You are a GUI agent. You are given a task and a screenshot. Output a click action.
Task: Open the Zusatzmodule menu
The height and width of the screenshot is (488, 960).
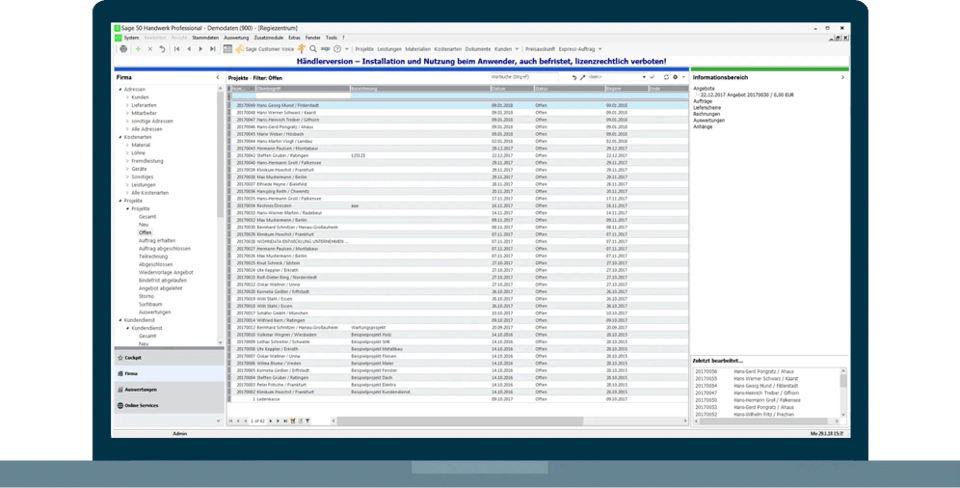(x=269, y=38)
